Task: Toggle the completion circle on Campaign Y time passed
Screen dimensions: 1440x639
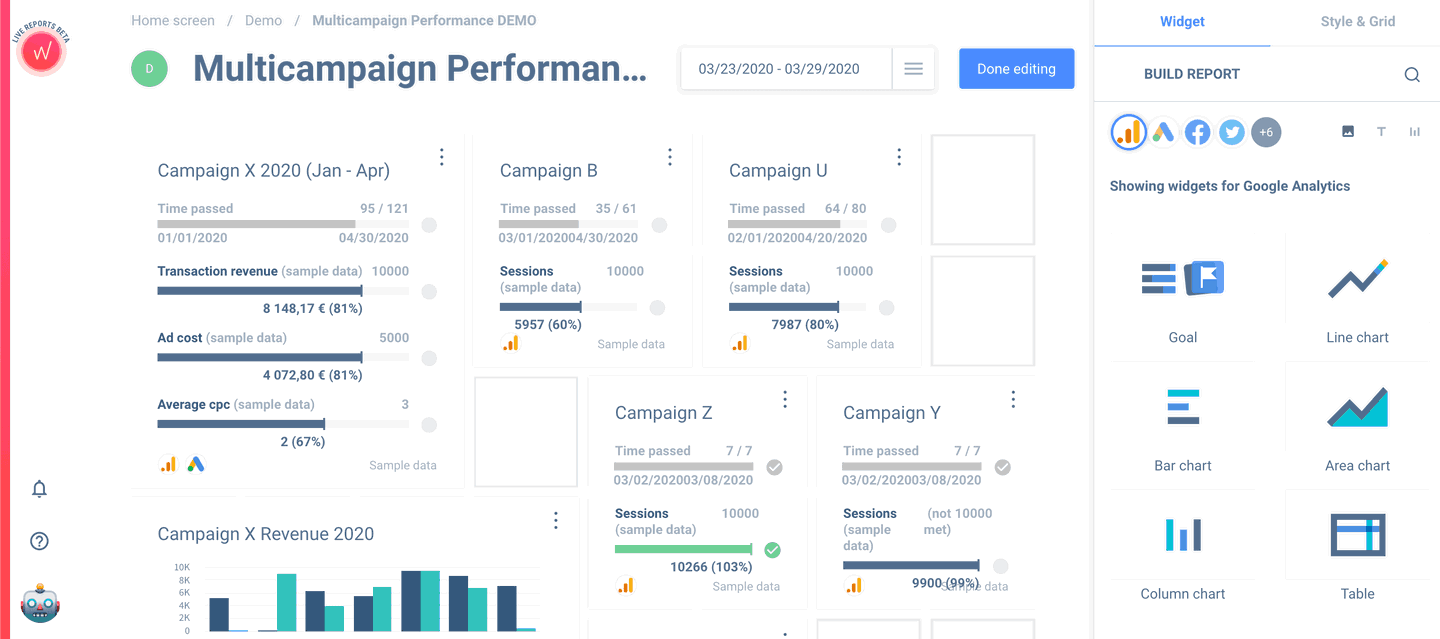Action: [1002, 466]
